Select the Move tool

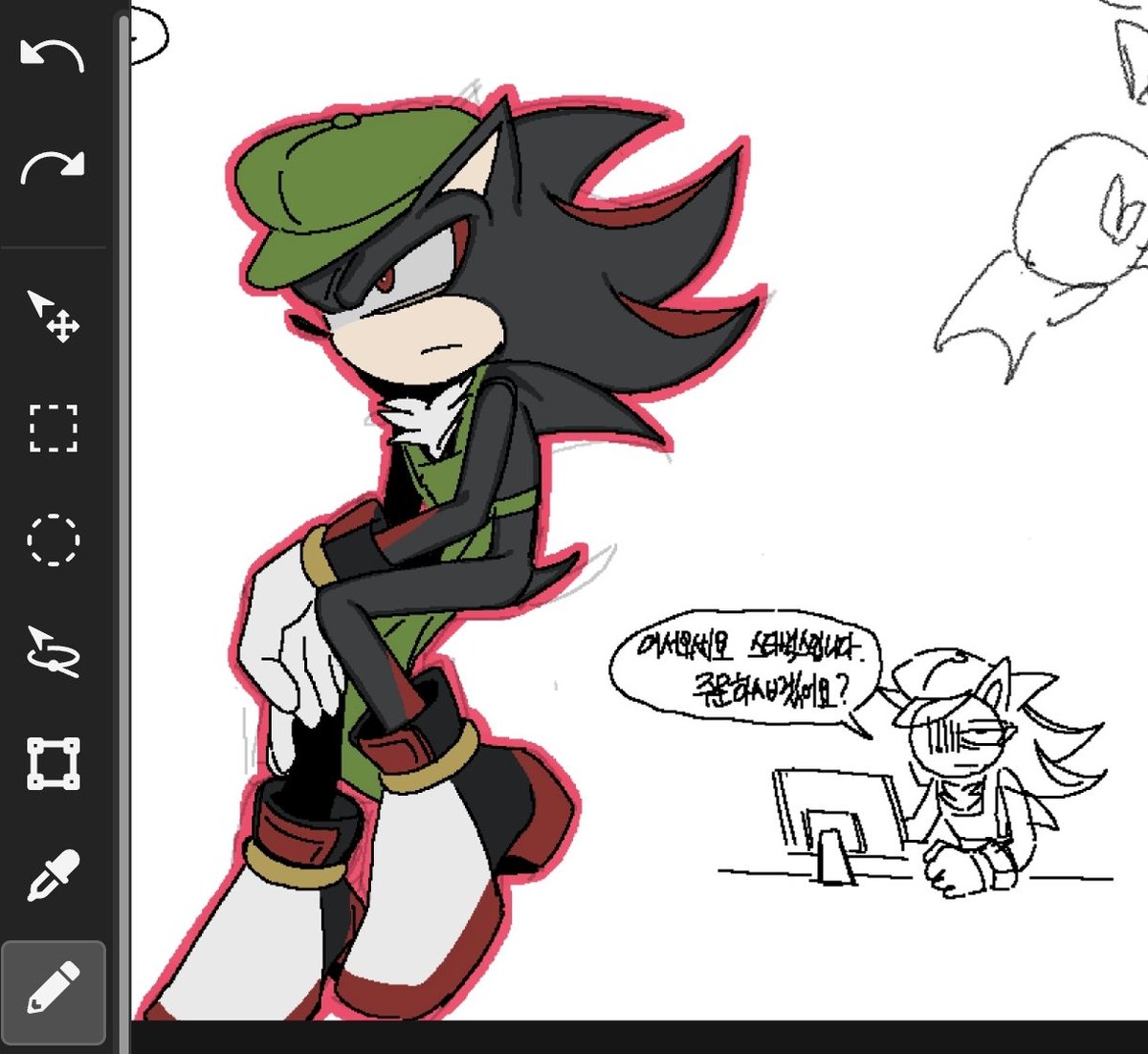pos(53,317)
